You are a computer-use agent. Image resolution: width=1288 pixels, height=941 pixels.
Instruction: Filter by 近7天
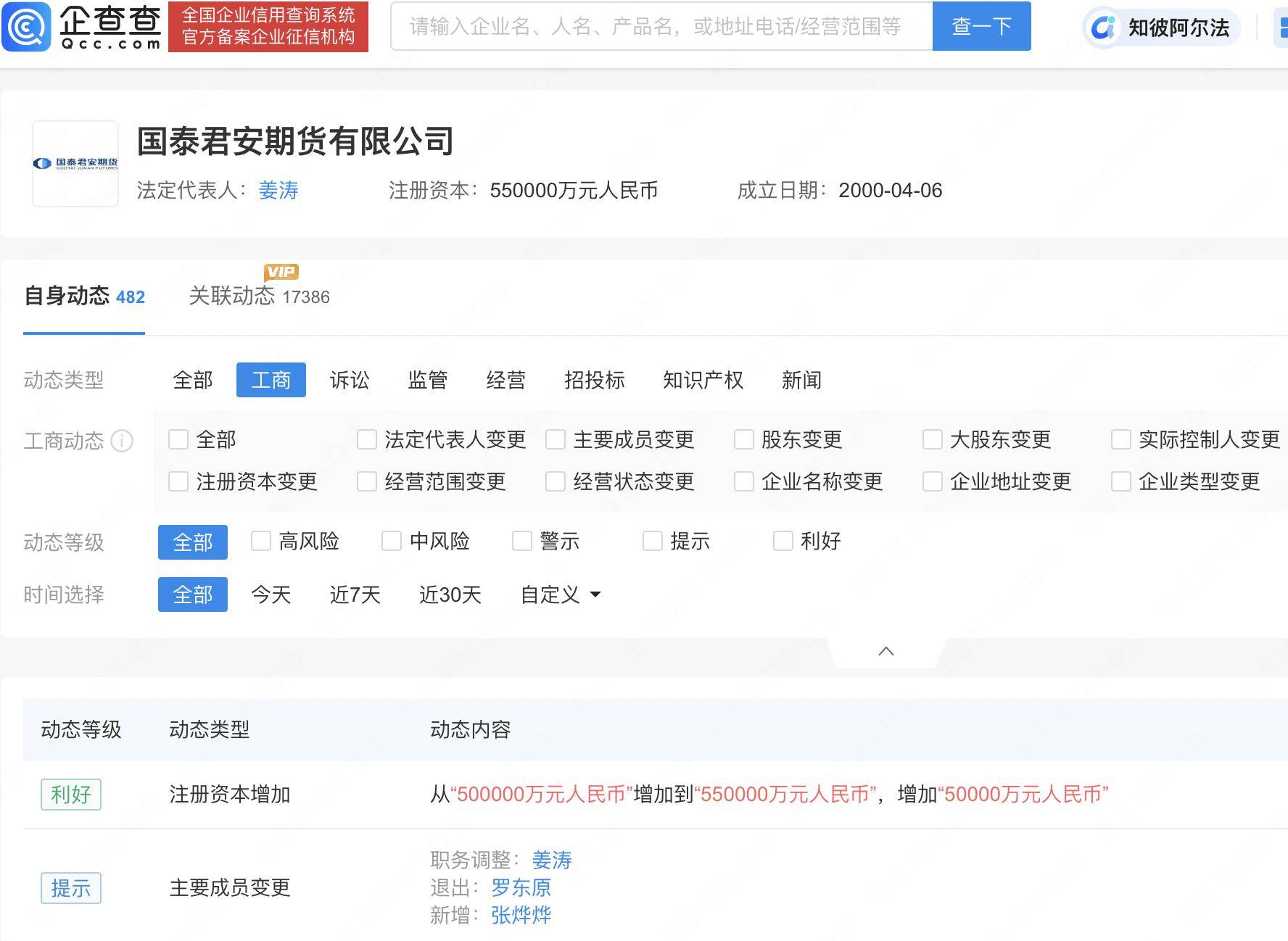click(x=355, y=594)
